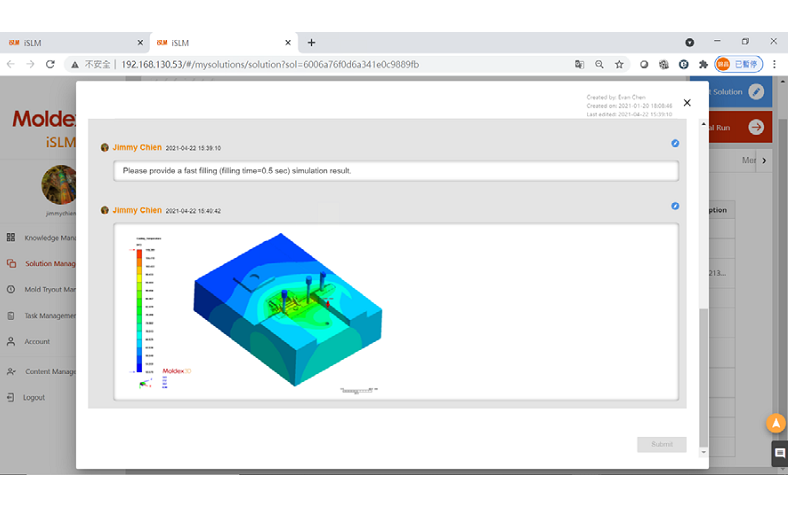Viewport: 788px width, 515px height.
Task: Close the comments dialog with the X
Action: point(687,102)
